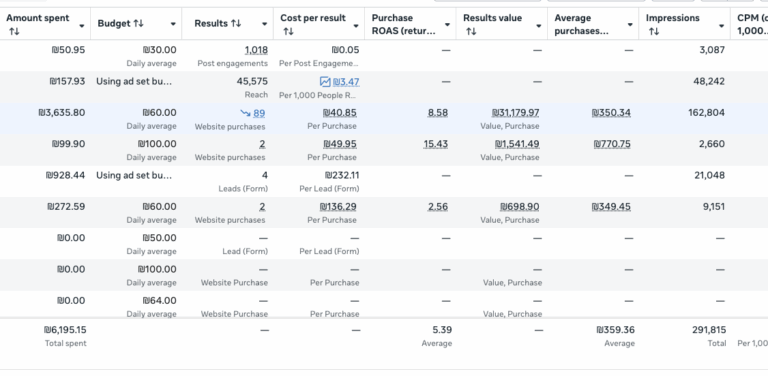Click the ₪6,195.15 total spent summary
The image size is (768, 376).
(x=65, y=330)
